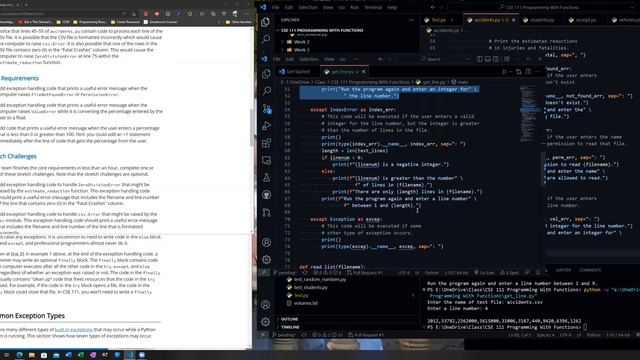
Task: Toggle bottom panel in front window title bar
Action: coord(488,59)
